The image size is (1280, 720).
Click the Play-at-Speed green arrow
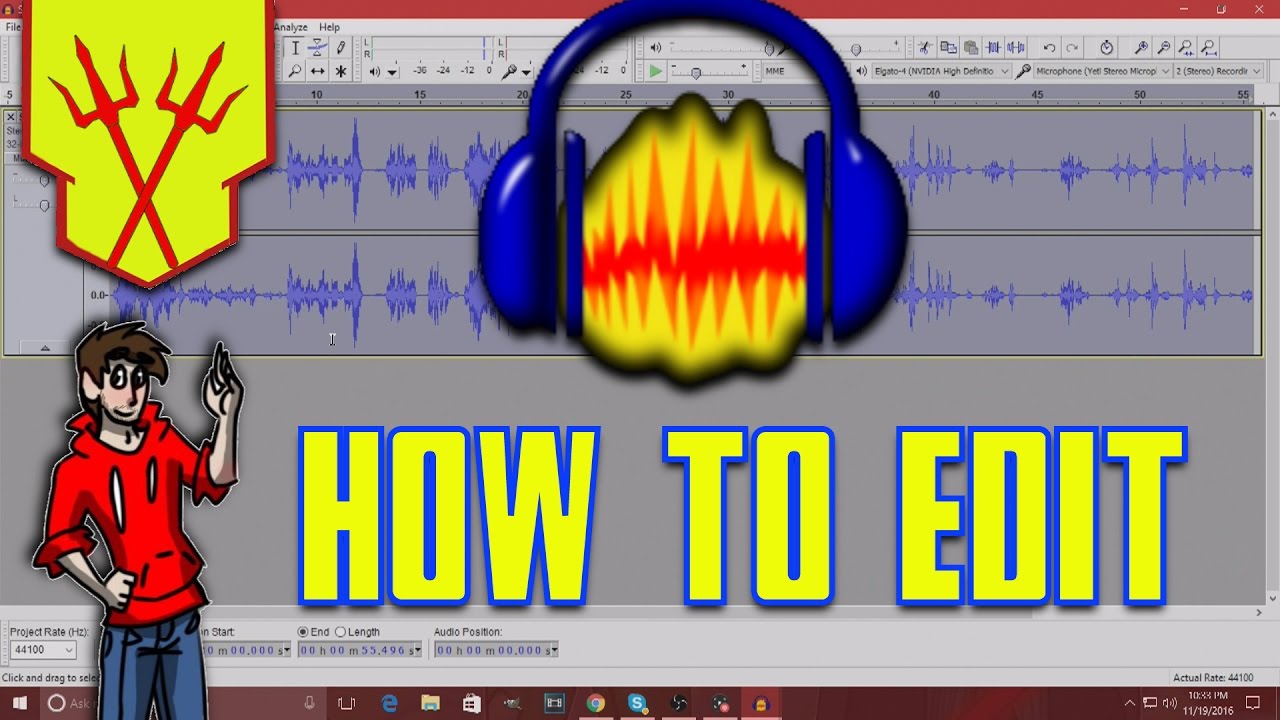point(655,71)
